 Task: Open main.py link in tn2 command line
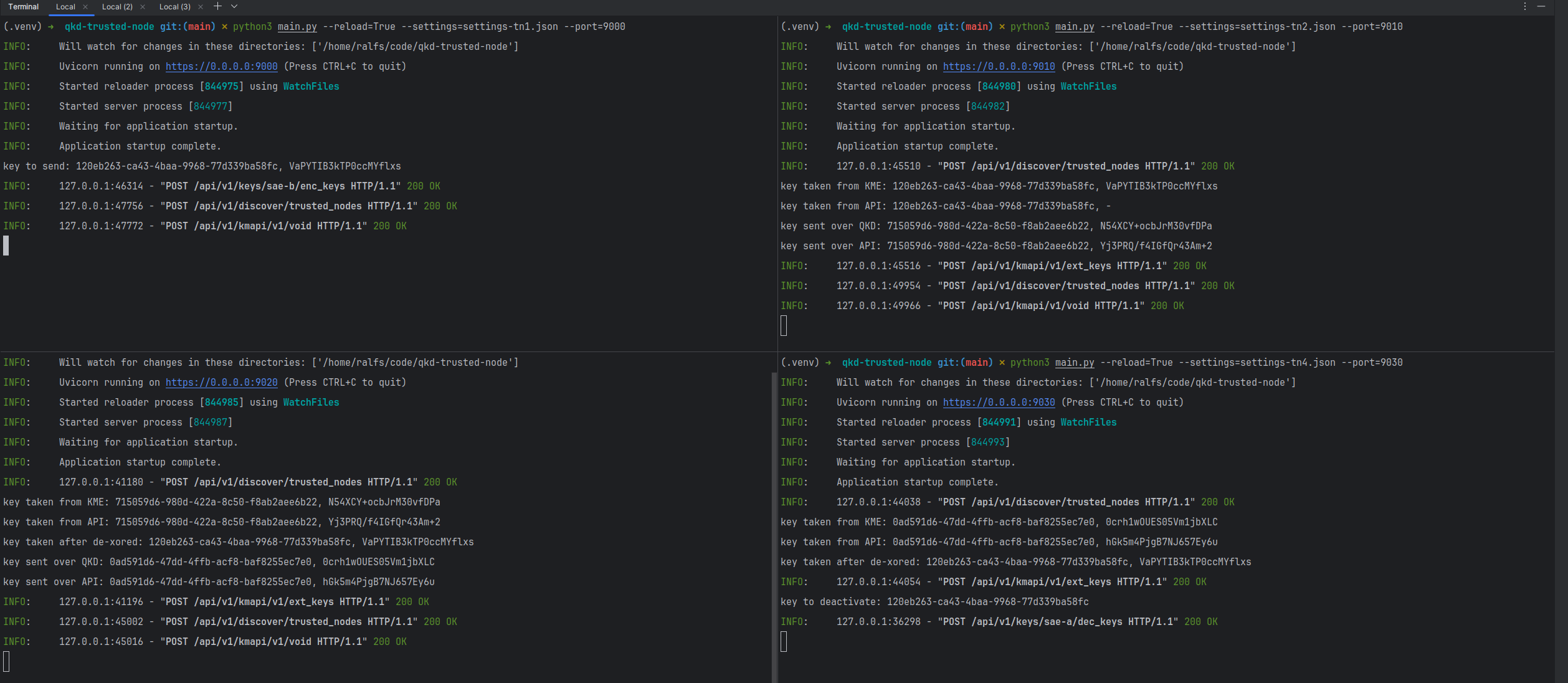click(x=1075, y=27)
